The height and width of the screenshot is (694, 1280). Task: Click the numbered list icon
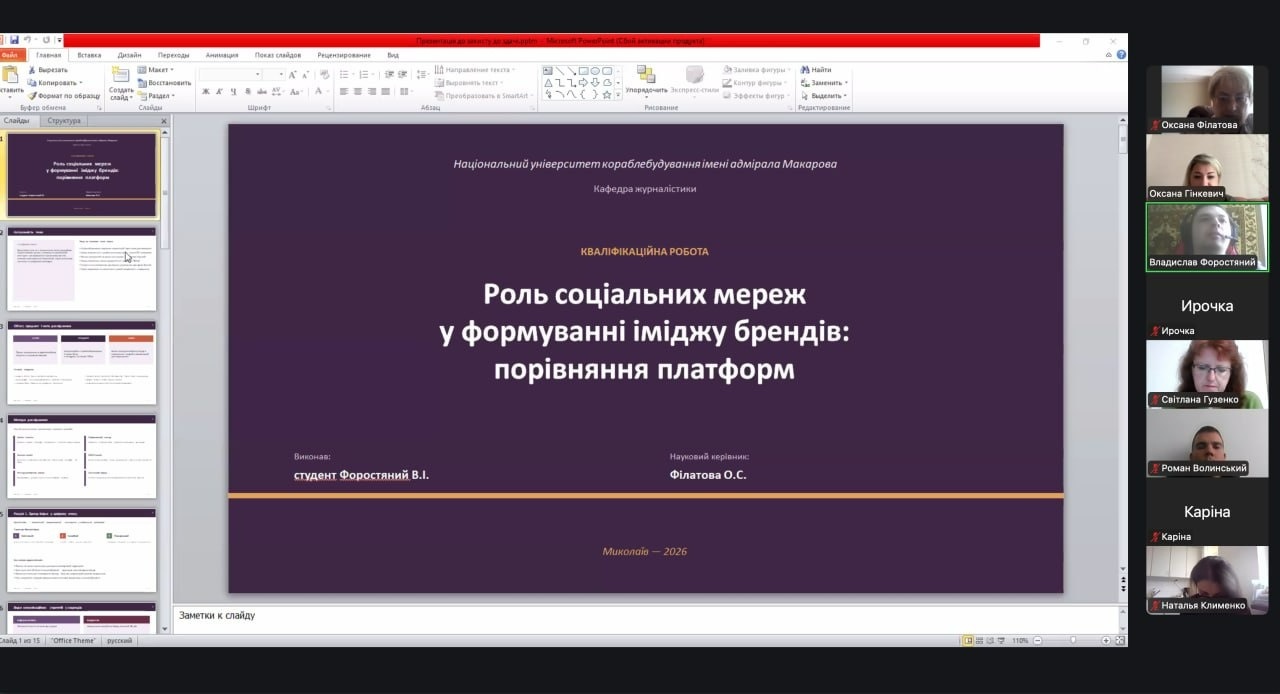[364, 75]
